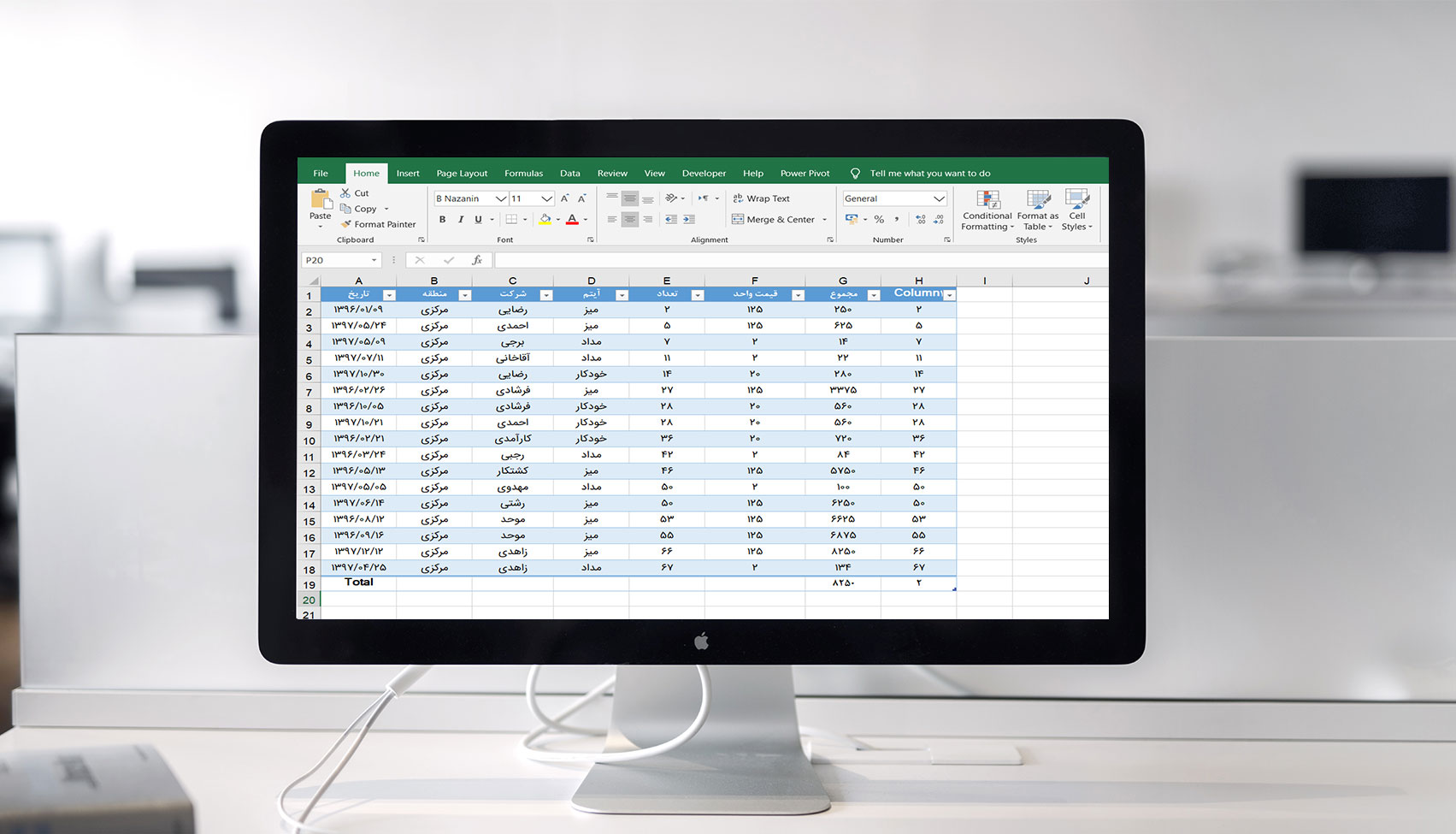Open the General number format dropdown
Screen dimensions: 1456x834
tap(939, 198)
